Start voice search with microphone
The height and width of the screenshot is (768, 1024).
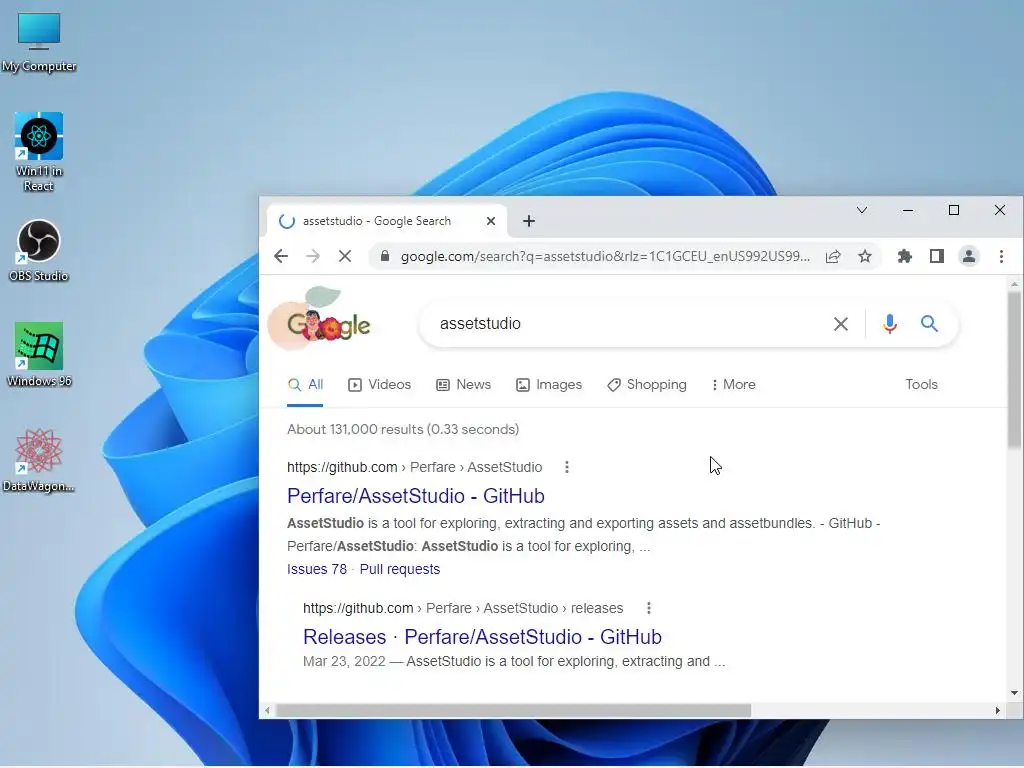889,324
